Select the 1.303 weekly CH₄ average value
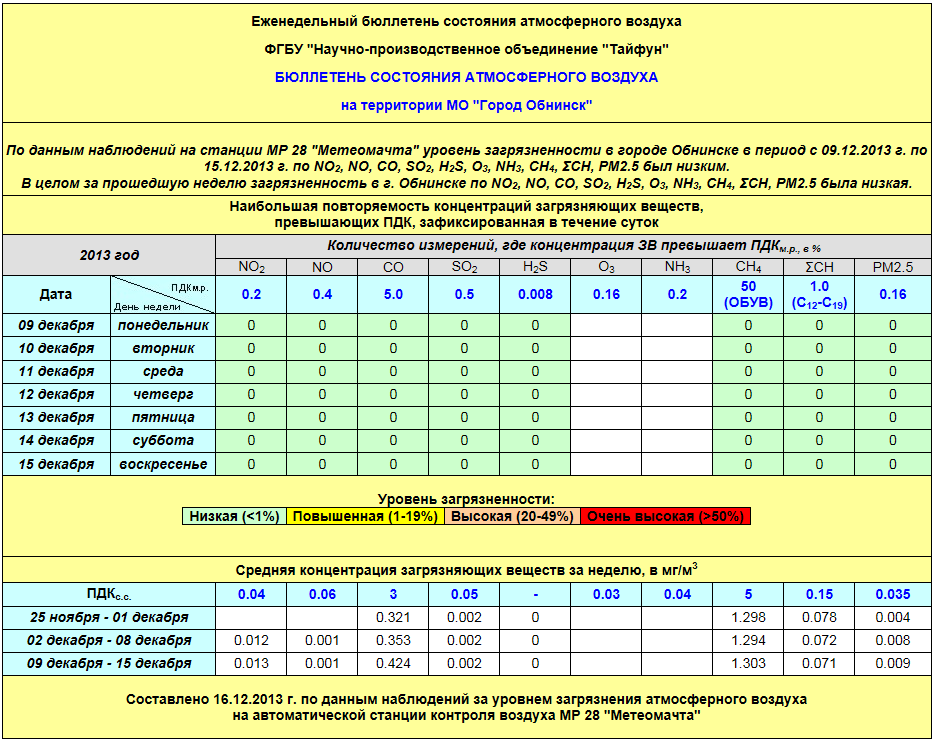Image resolution: width=934 pixels, height=742 pixels. click(x=748, y=663)
